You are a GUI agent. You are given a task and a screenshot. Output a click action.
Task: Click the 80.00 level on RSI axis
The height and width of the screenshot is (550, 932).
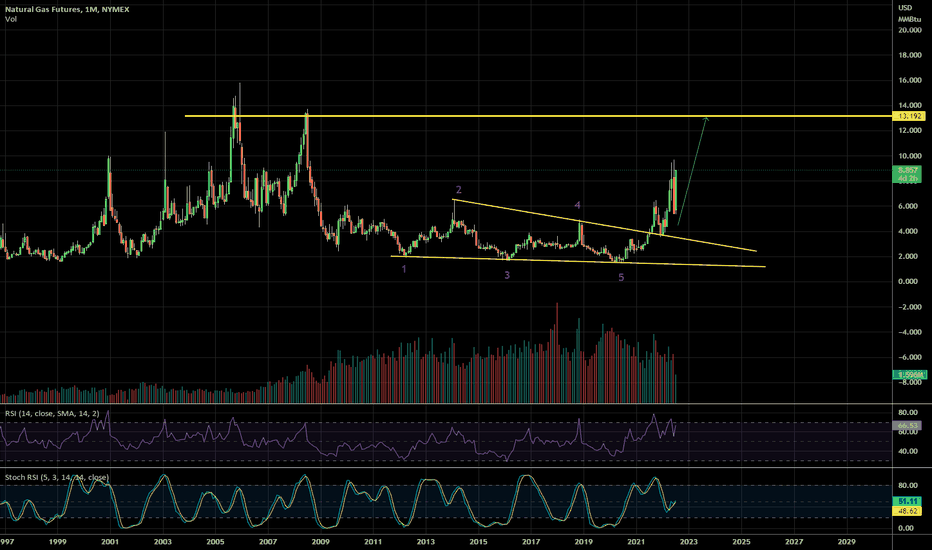point(908,413)
